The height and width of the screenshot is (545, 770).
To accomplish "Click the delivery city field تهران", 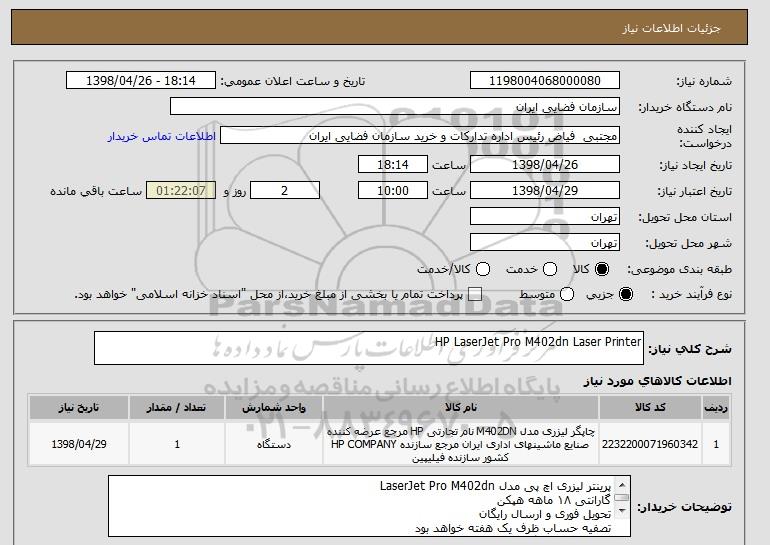I will tap(545, 243).
